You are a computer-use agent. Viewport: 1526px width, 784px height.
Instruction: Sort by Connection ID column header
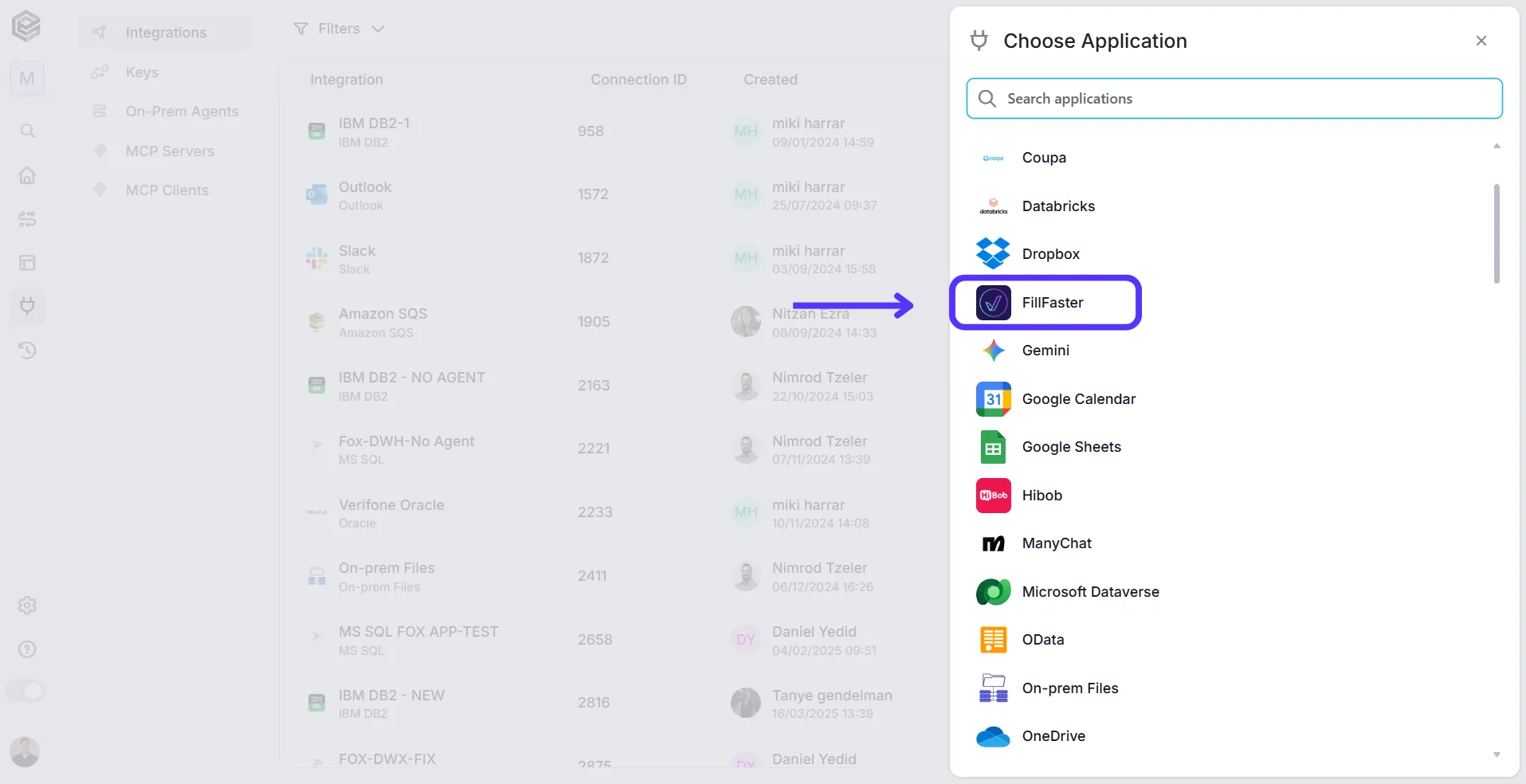coord(638,80)
